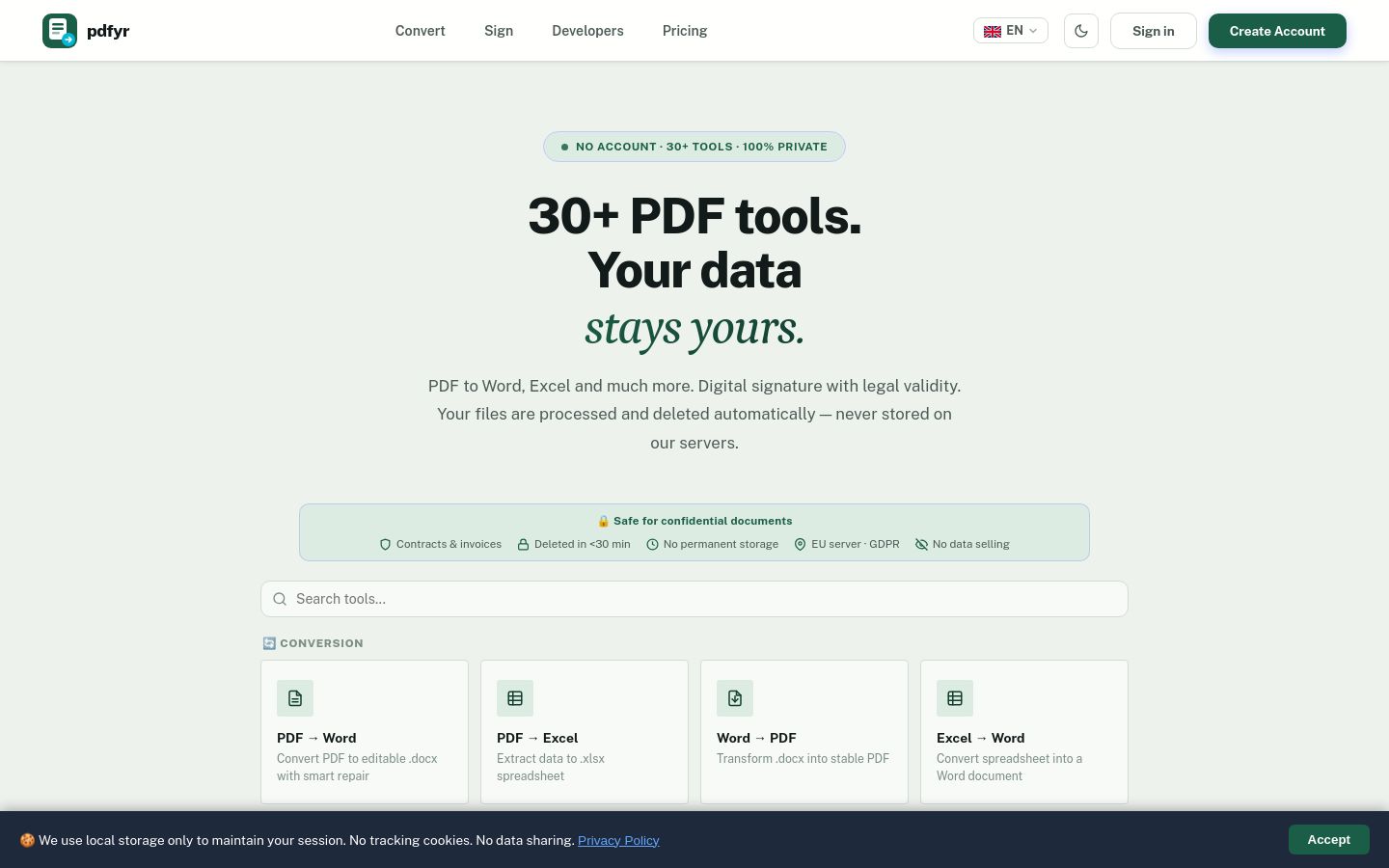Viewport: 1389px width, 868px height.
Task: Click the 'No data selling' text
Action: click(x=970, y=544)
